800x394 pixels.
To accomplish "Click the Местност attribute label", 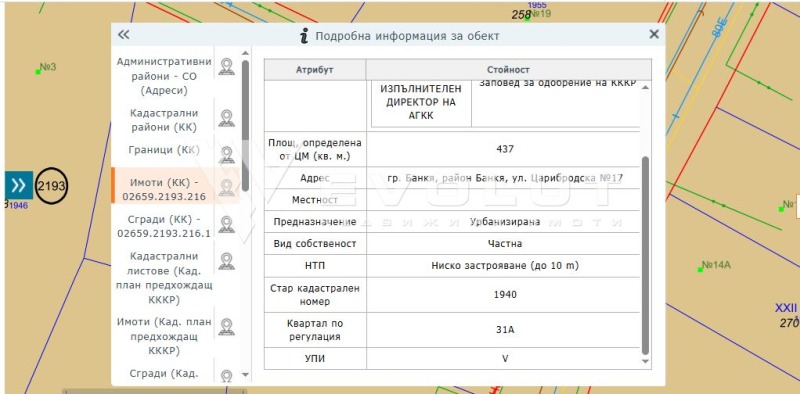I will pos(315,200).
